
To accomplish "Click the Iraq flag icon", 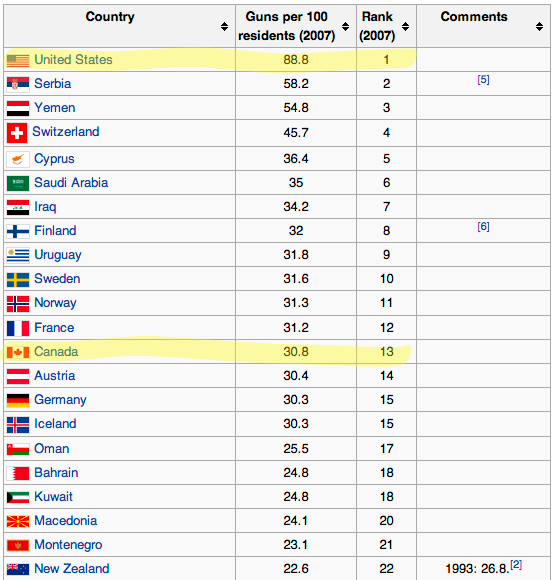I will click(x=18, y=207).
